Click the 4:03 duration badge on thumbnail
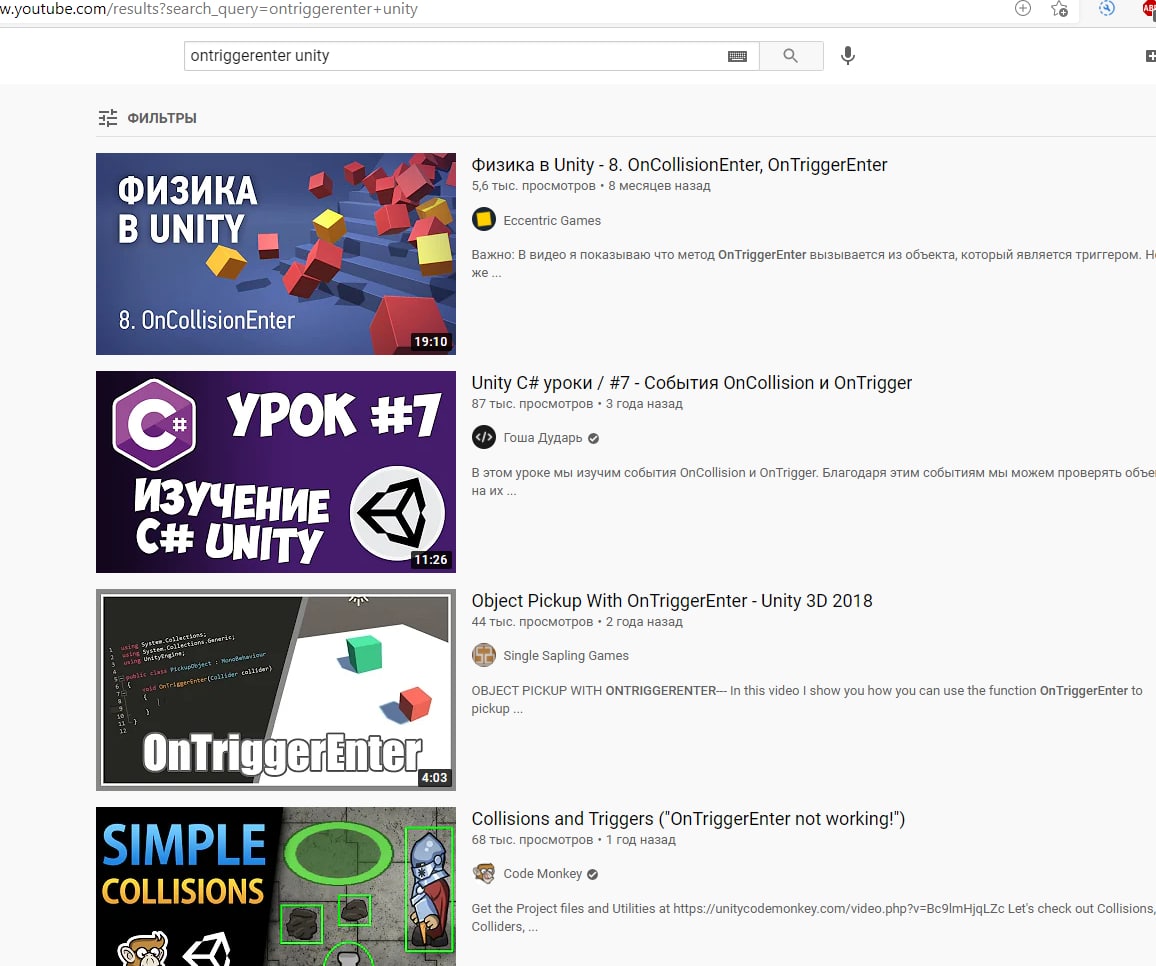The image size is (1156, 966). pos(434,778)
